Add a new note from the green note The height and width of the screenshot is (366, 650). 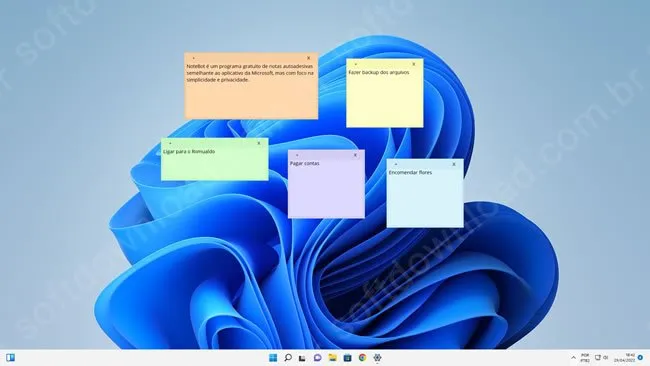[170, 143]
